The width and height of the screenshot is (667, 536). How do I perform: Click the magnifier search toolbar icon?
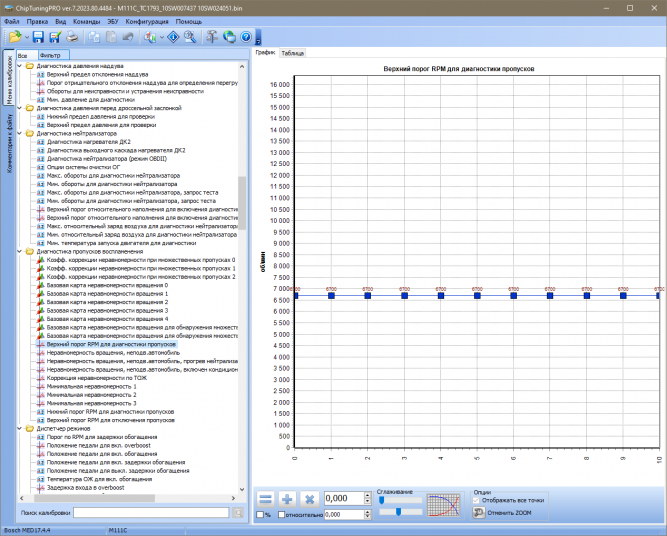pos(190,37)
